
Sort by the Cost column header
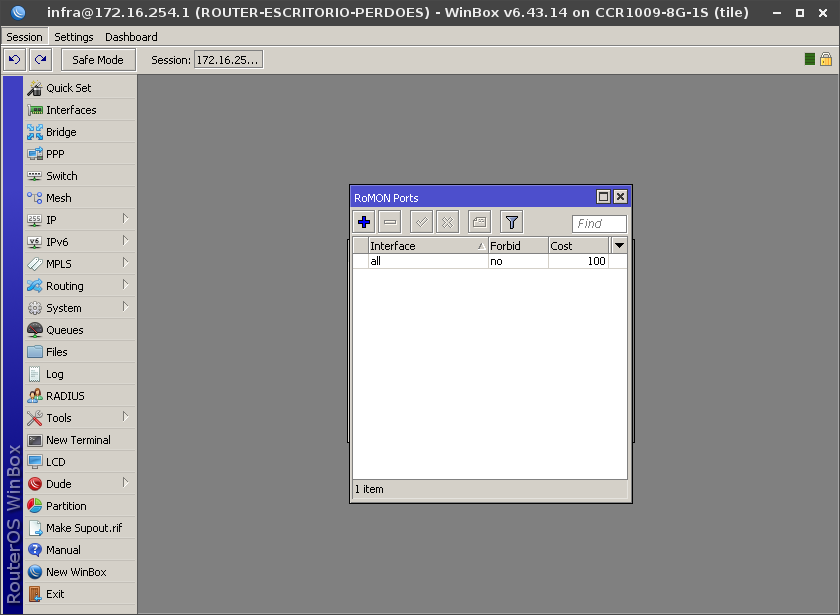point(579,245)
